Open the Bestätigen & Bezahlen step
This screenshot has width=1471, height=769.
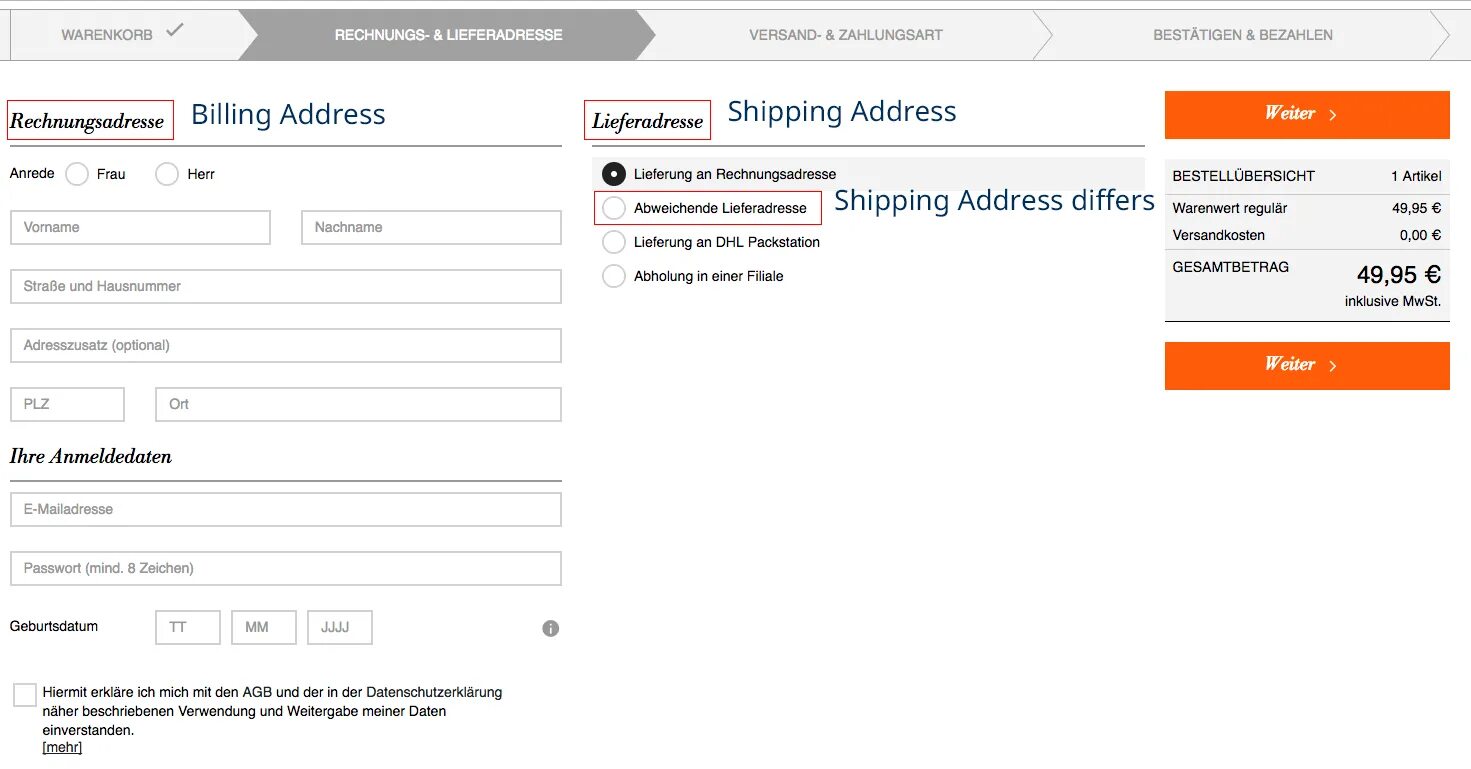(x=1242, y=35)
